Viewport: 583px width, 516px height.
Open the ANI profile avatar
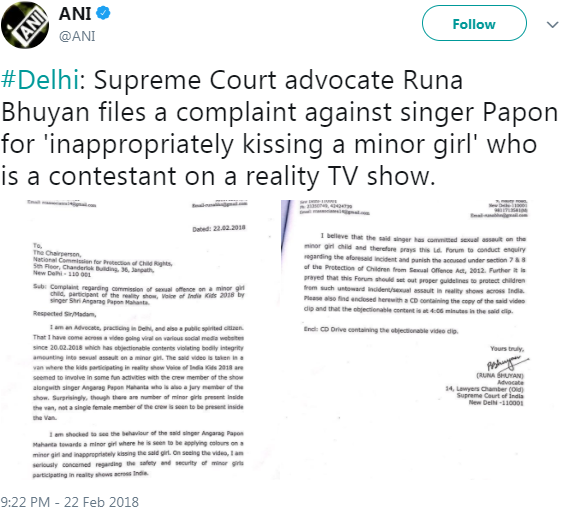coord(25,25)
